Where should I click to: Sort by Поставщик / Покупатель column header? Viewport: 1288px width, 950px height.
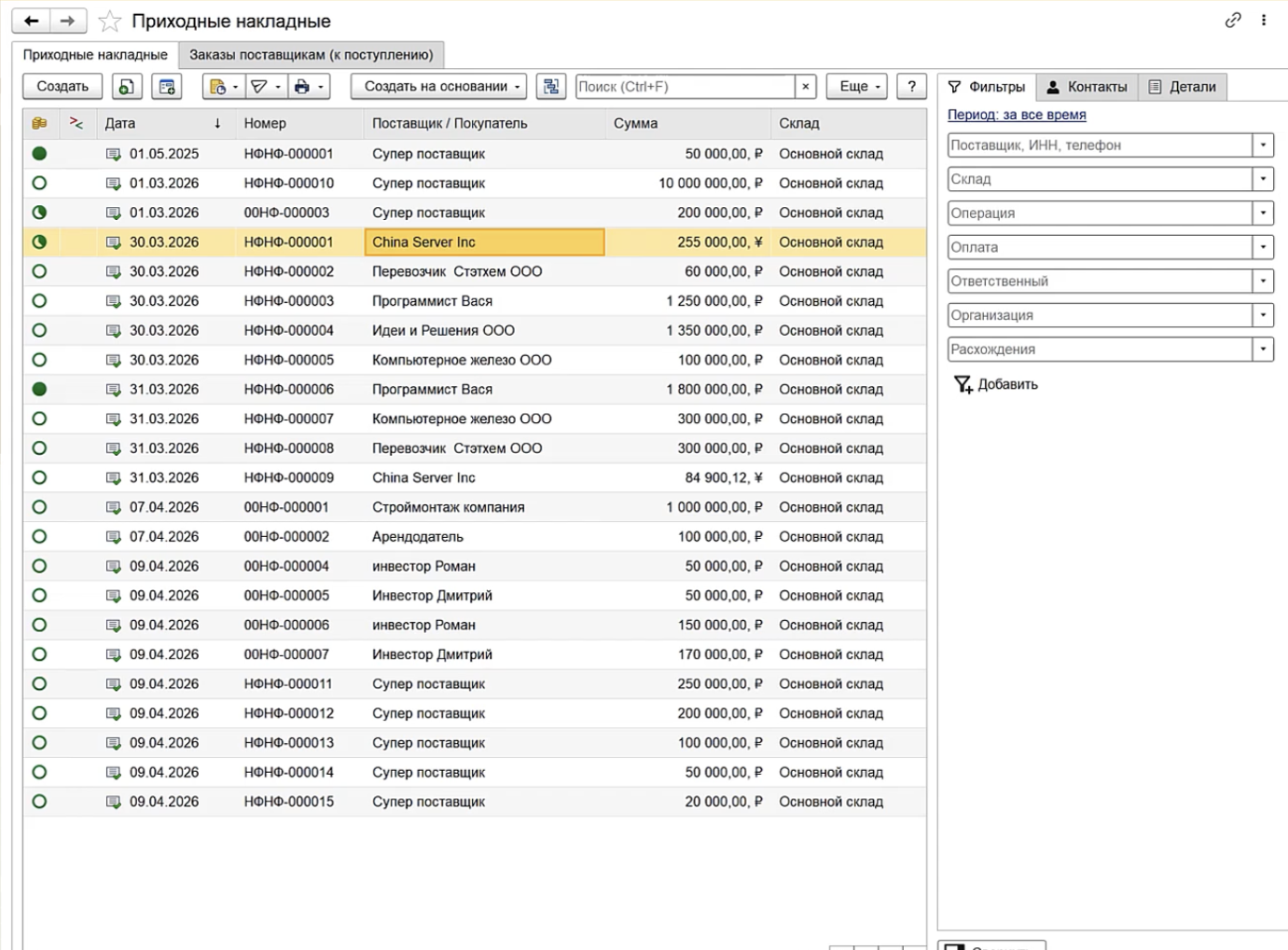pos(484,123)
